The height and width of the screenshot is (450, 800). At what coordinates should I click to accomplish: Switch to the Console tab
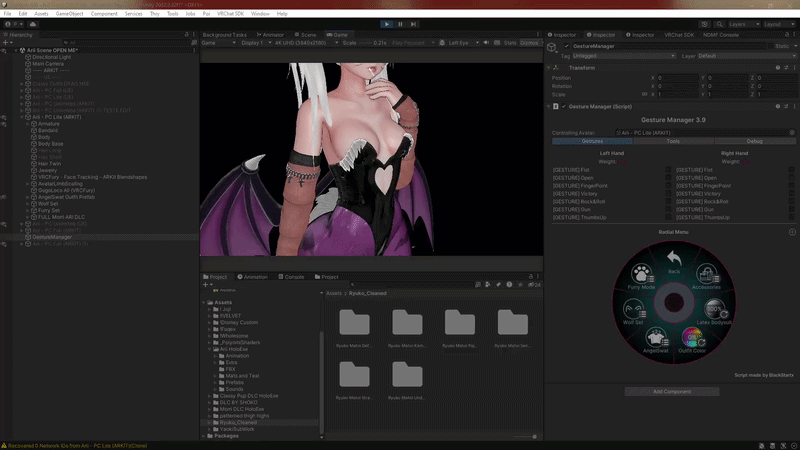point(291,277)
